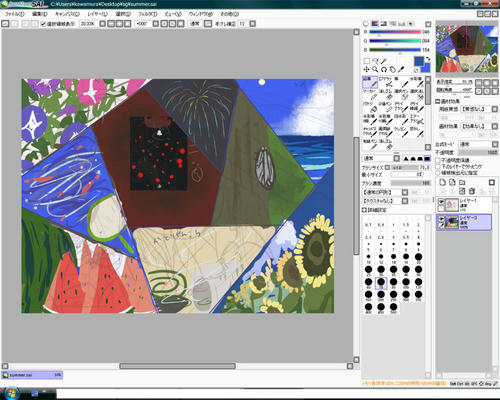The image size is (500, 400).
Task: Select the Rotate view tool
Action: coord(384,69)
